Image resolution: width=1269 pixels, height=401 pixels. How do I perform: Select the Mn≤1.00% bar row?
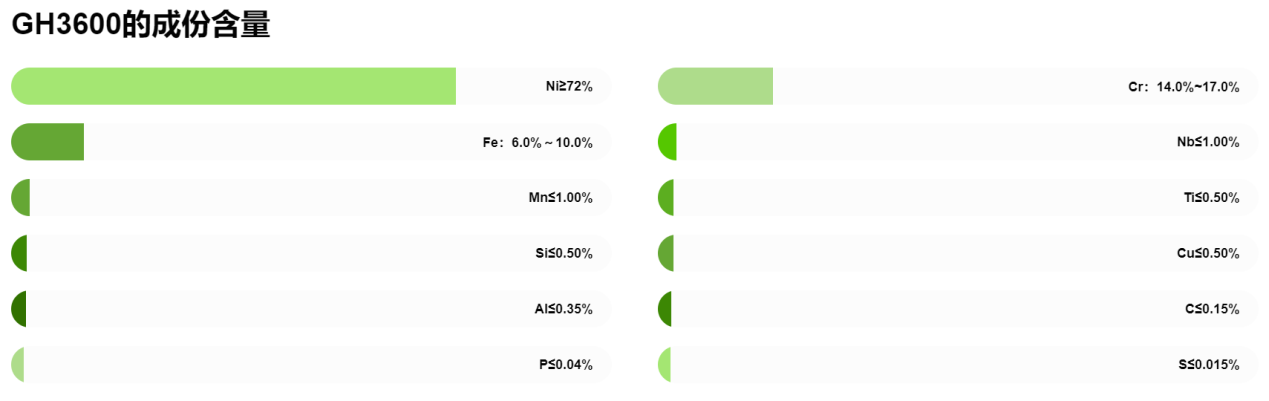tap(310, 198)
